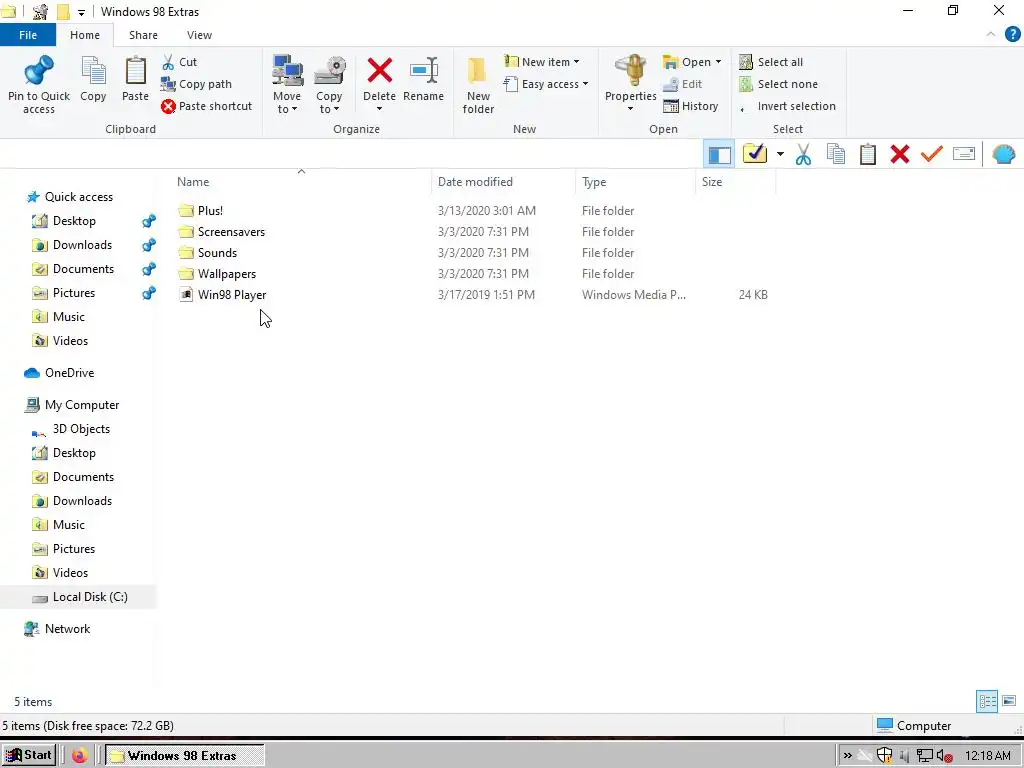Select the Plus! folder

click(x=210, y=211)
